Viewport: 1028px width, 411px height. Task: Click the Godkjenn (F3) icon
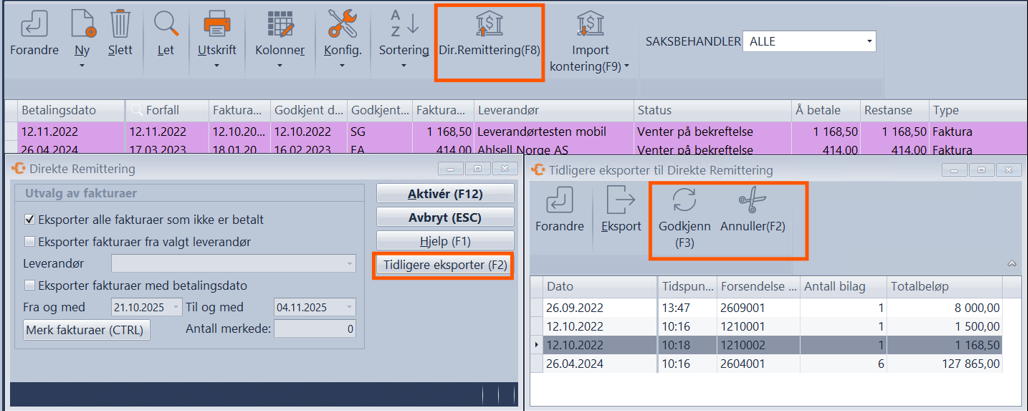tap(684, 200)
